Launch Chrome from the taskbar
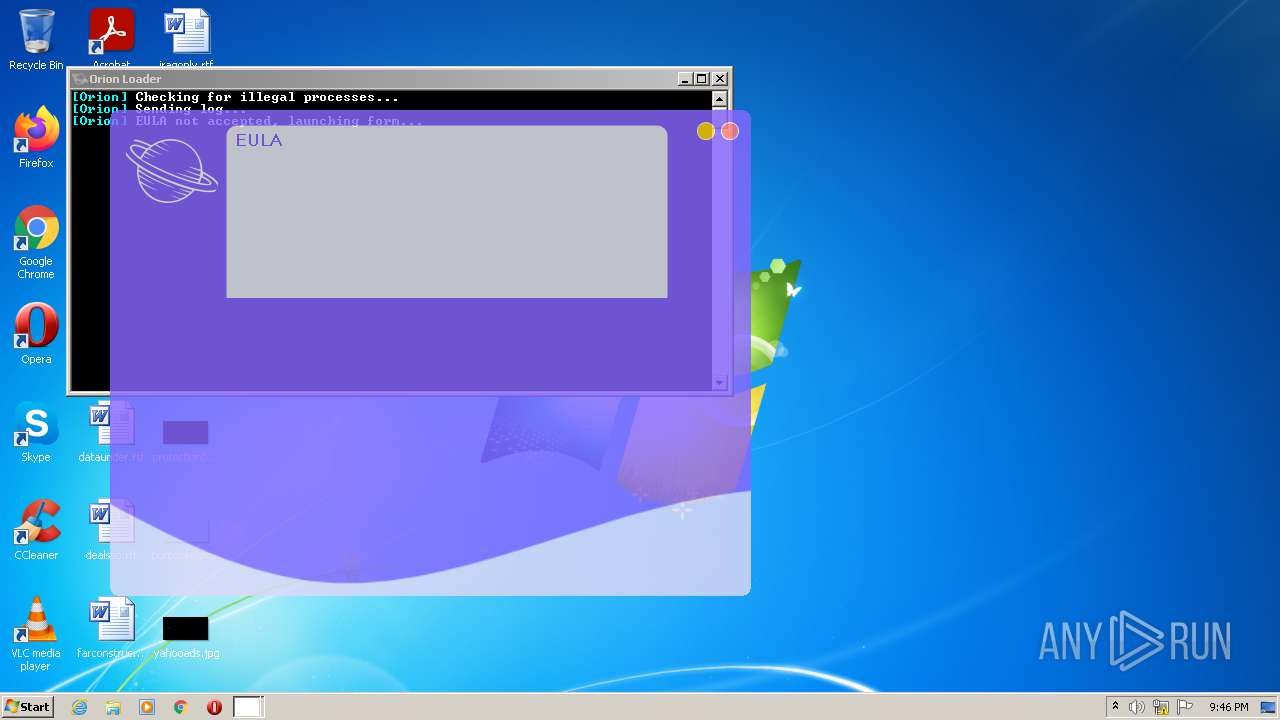1280x720 pixels. (181, 707)
